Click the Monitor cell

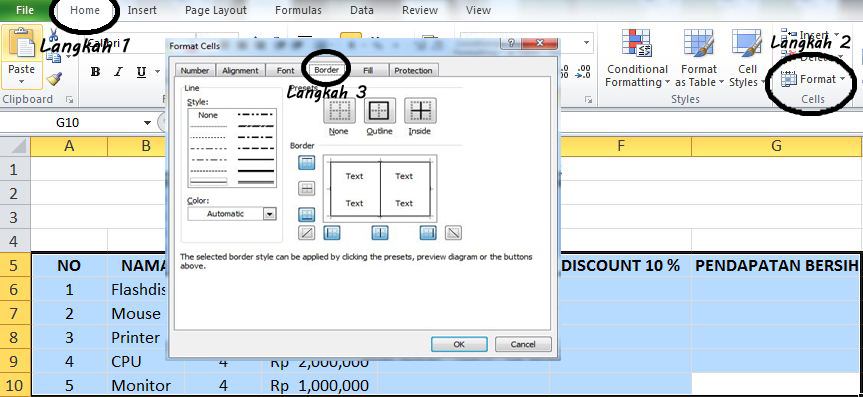point(146,385)
